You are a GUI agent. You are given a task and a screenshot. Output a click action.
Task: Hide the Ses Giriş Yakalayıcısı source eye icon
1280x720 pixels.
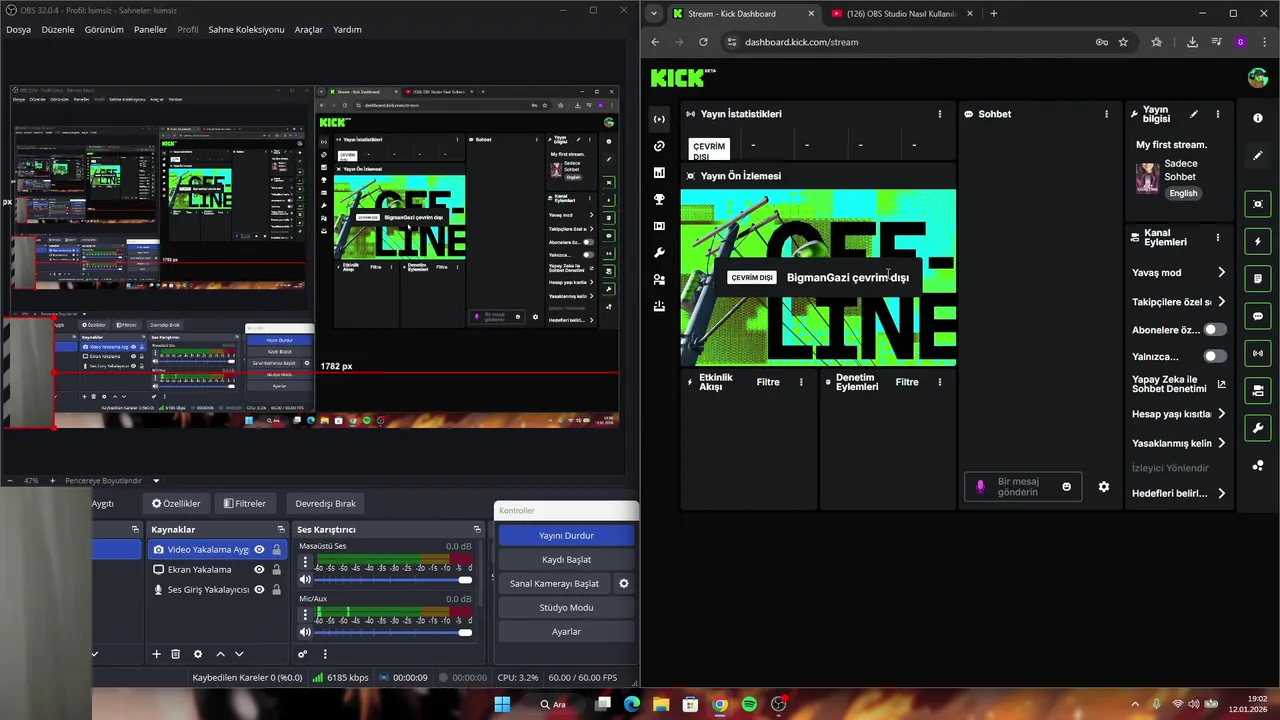click(x=259, y=590)
